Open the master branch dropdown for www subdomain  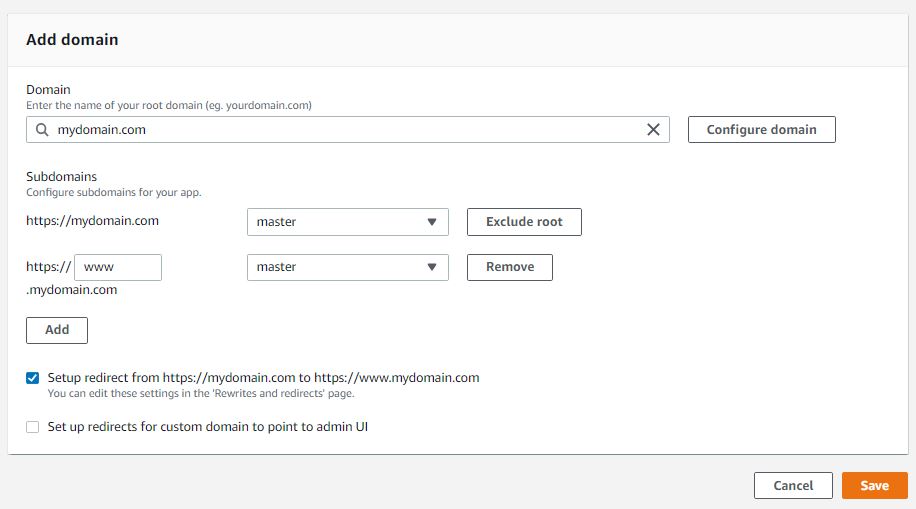pyautogui.click(x=348, y=267)
